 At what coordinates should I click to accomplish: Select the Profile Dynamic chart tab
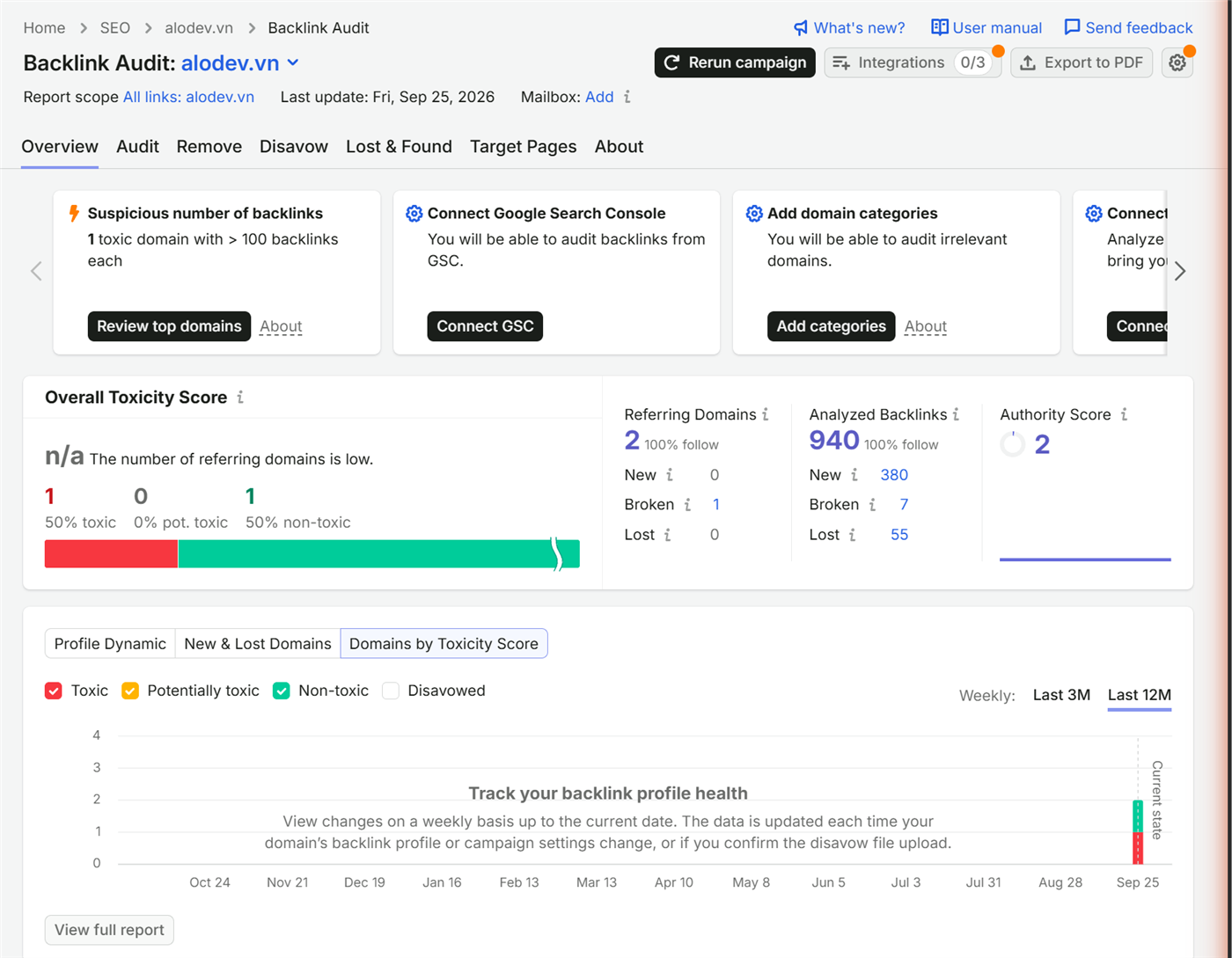click(x=110, y=644)
